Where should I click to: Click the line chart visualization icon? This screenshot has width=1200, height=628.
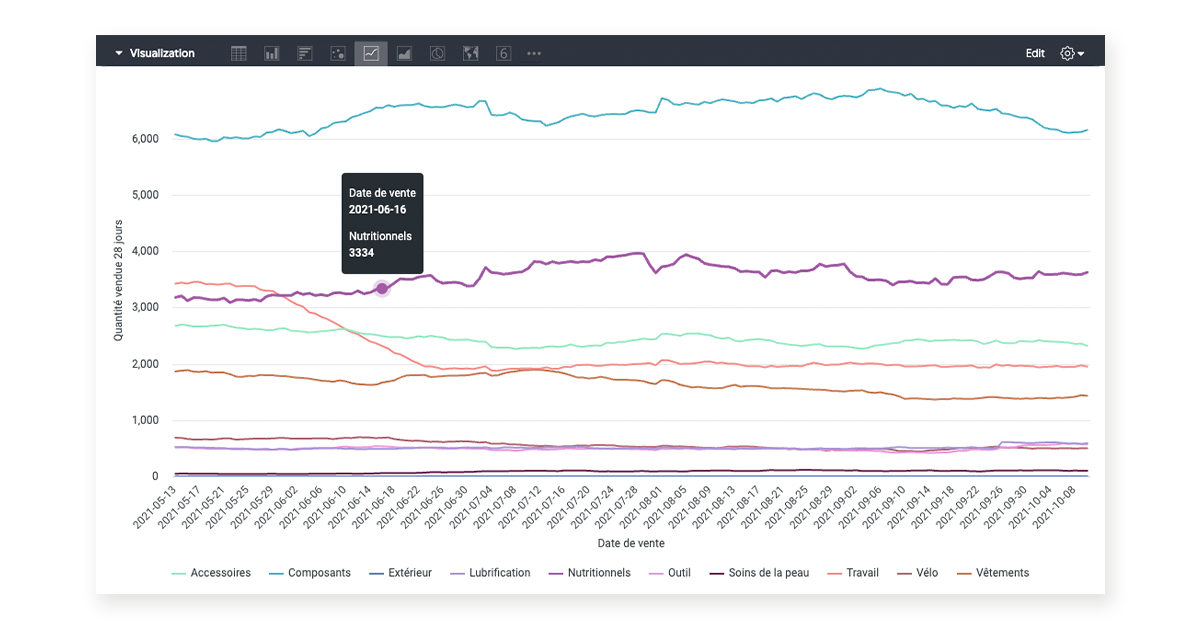pyautogui.click(x=371, y=53)
